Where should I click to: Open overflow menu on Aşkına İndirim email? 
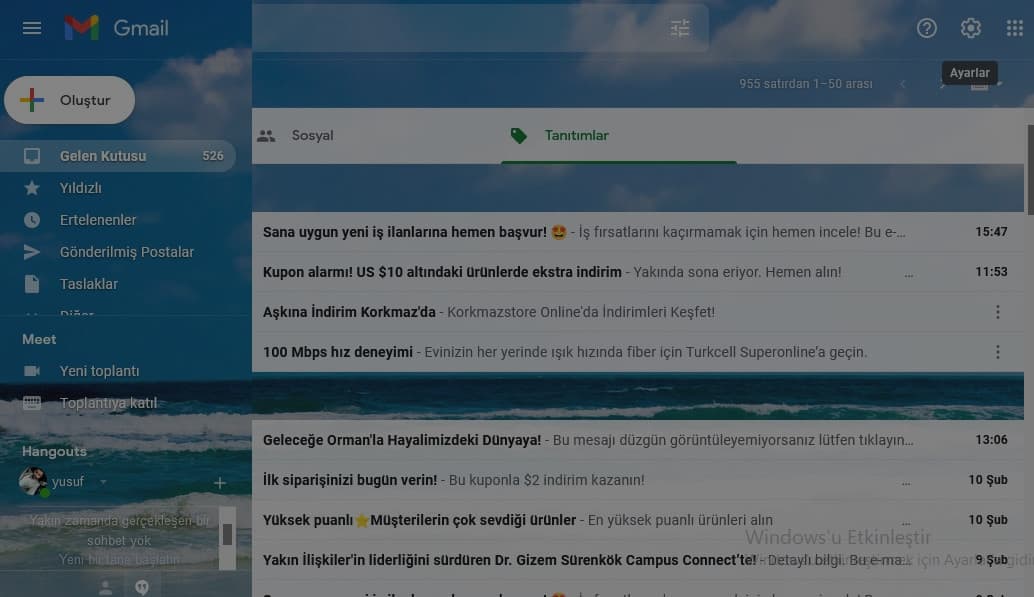(997, 312)
